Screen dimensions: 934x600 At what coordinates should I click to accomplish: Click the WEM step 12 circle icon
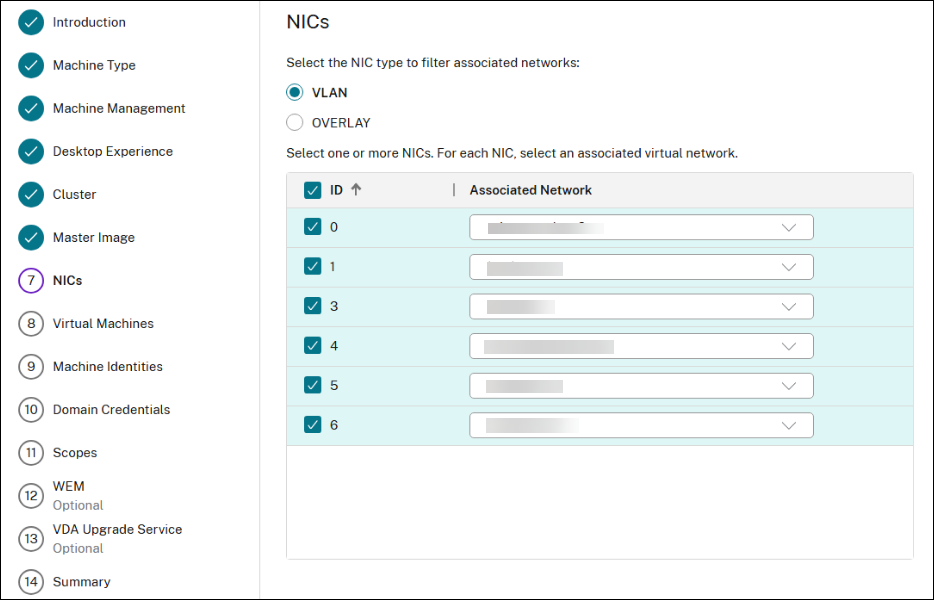click(29, 494)
